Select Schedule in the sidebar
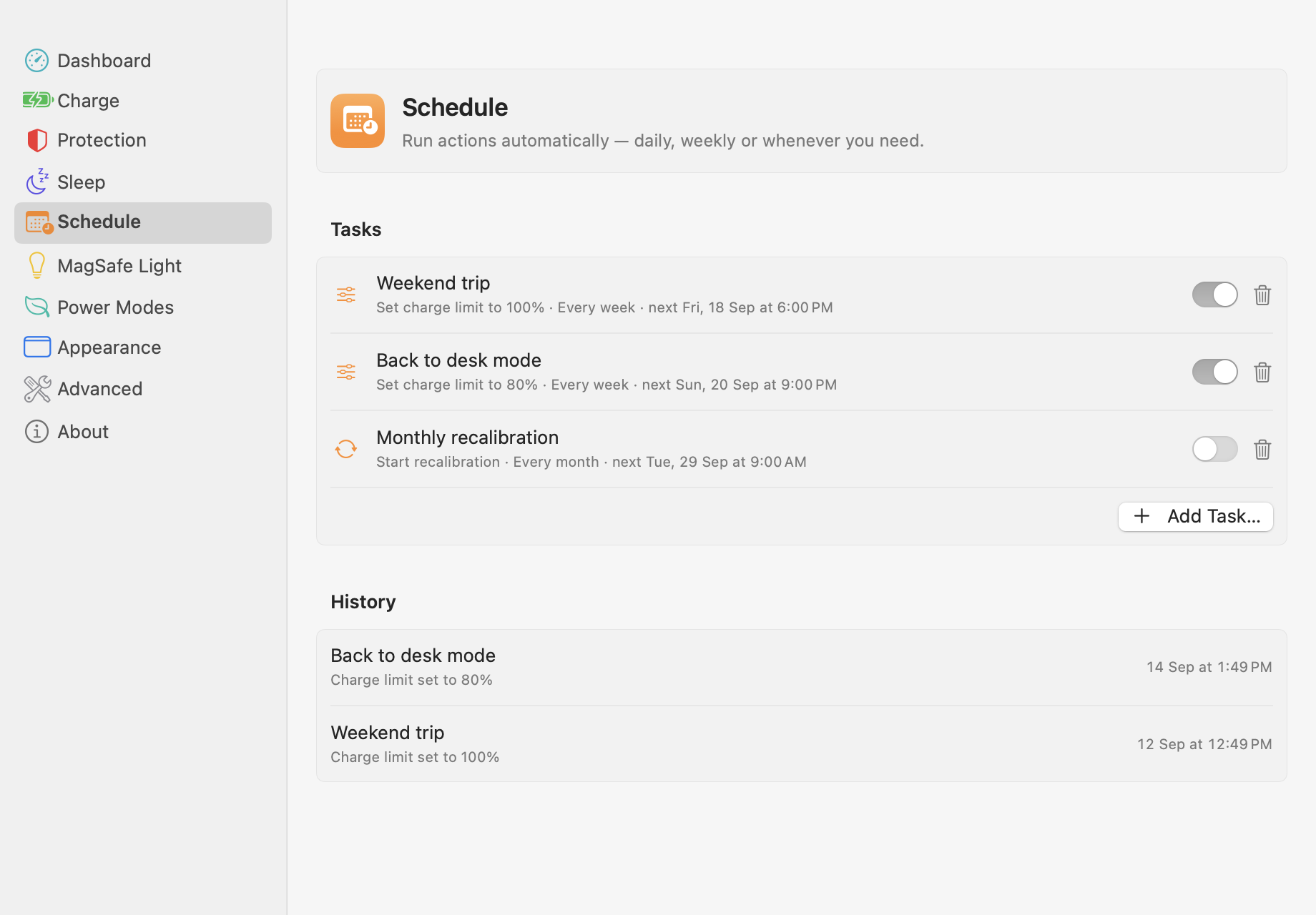 coord(143,222)
